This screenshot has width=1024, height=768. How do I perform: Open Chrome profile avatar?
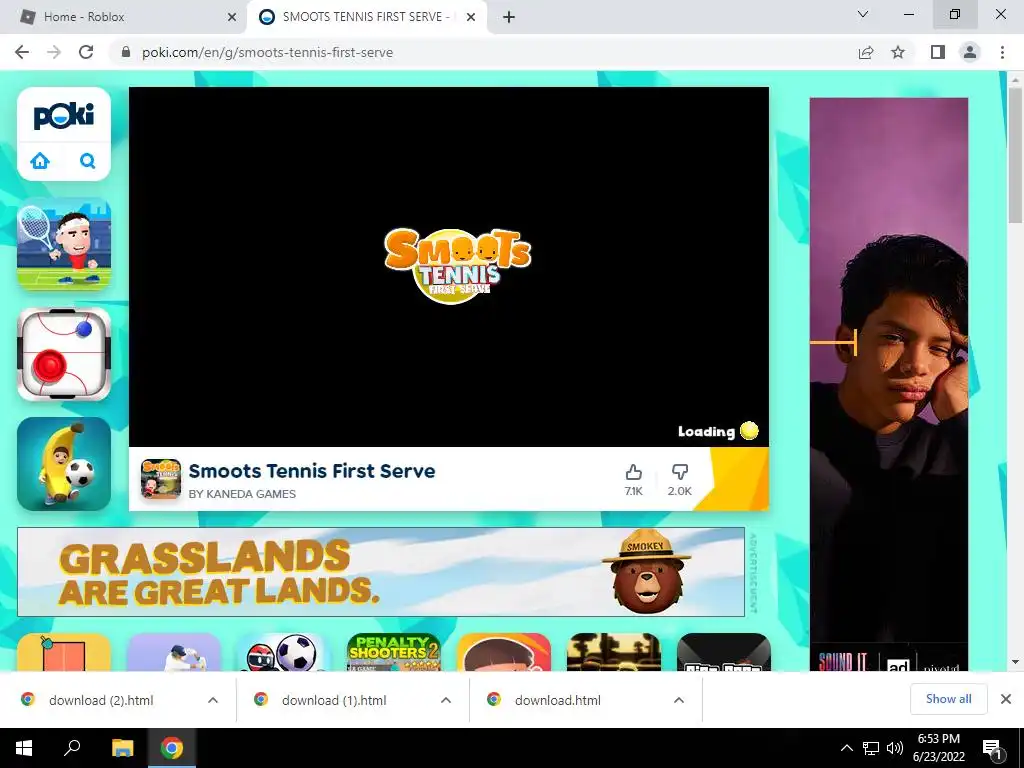click(x=970, y=52)
